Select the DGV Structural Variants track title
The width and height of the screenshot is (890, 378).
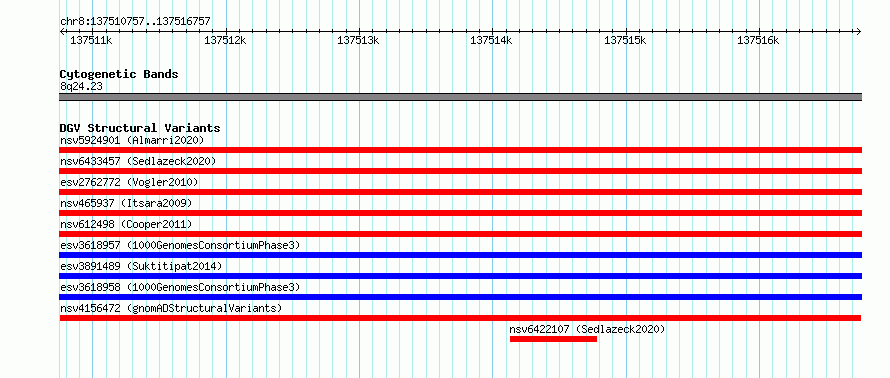point(140,128)
